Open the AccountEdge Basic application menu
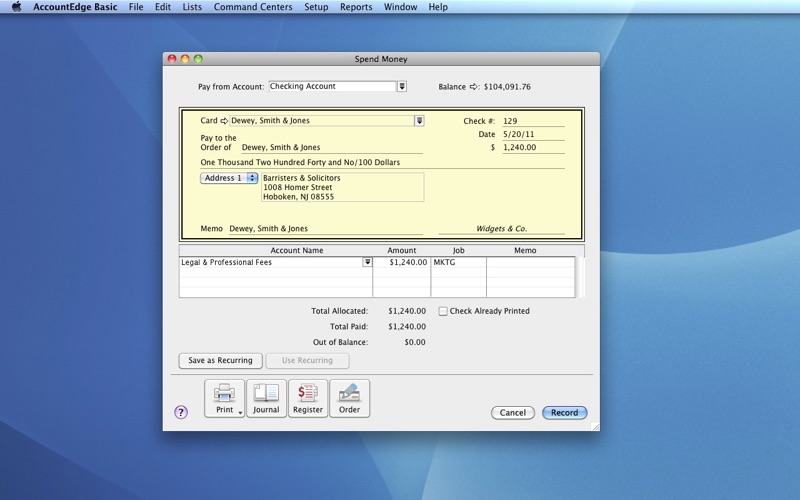The image size is (800, 500). [75, 7]
